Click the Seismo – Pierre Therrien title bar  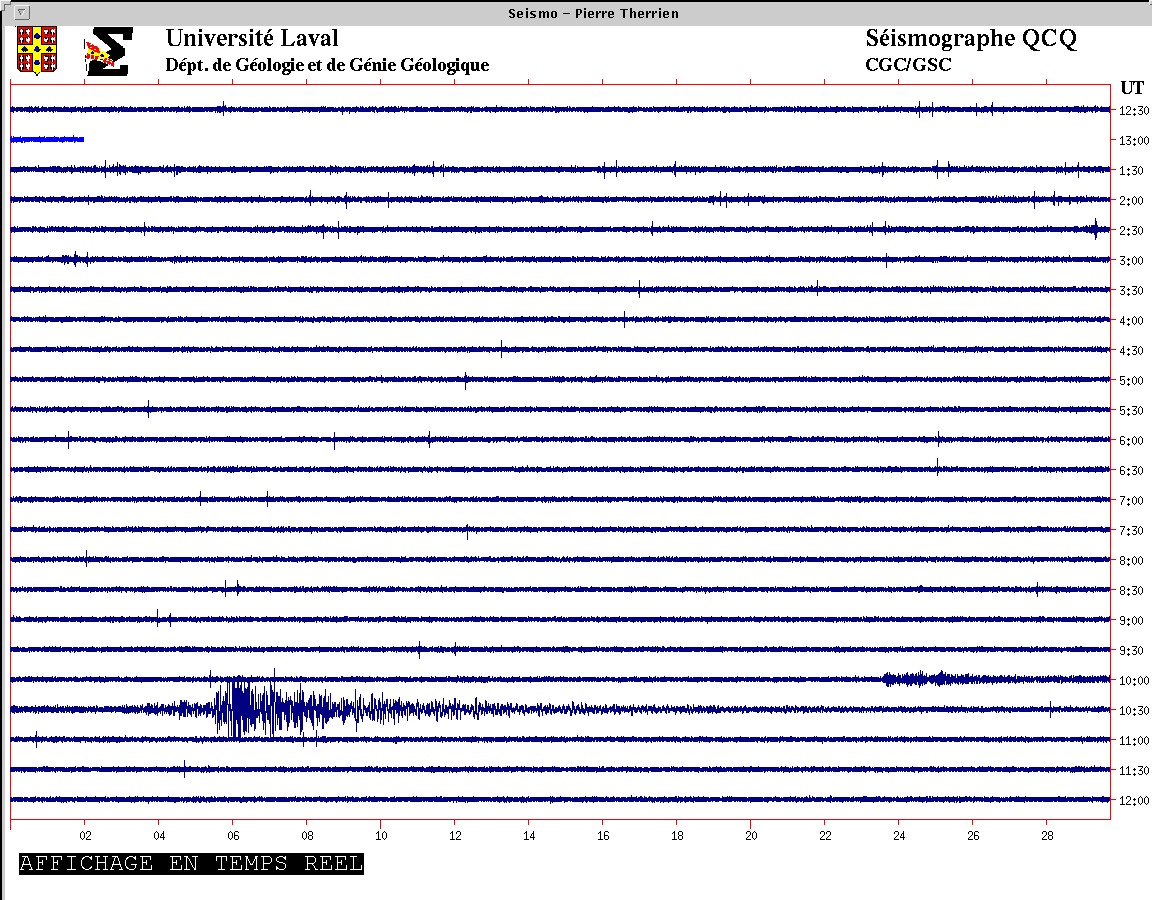point(578,12)
